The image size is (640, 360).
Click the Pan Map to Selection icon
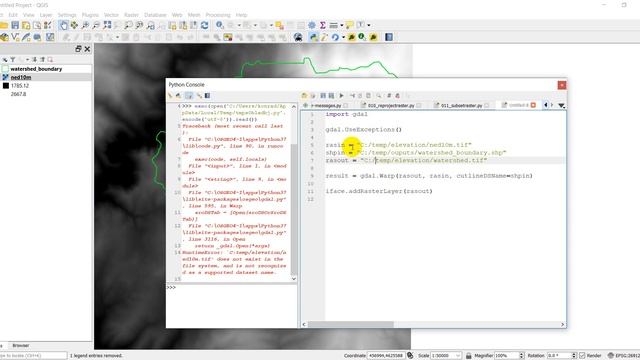tap(74, 25)
